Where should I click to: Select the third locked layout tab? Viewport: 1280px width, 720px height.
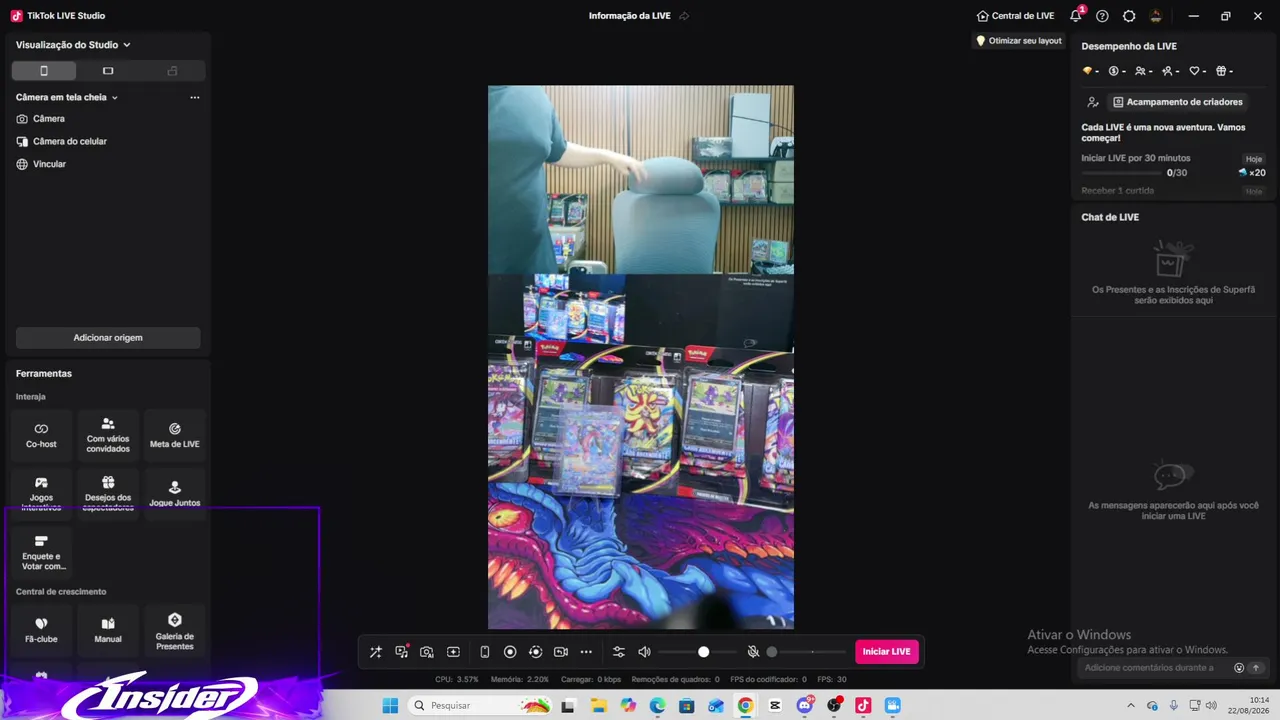click(172, 71)
